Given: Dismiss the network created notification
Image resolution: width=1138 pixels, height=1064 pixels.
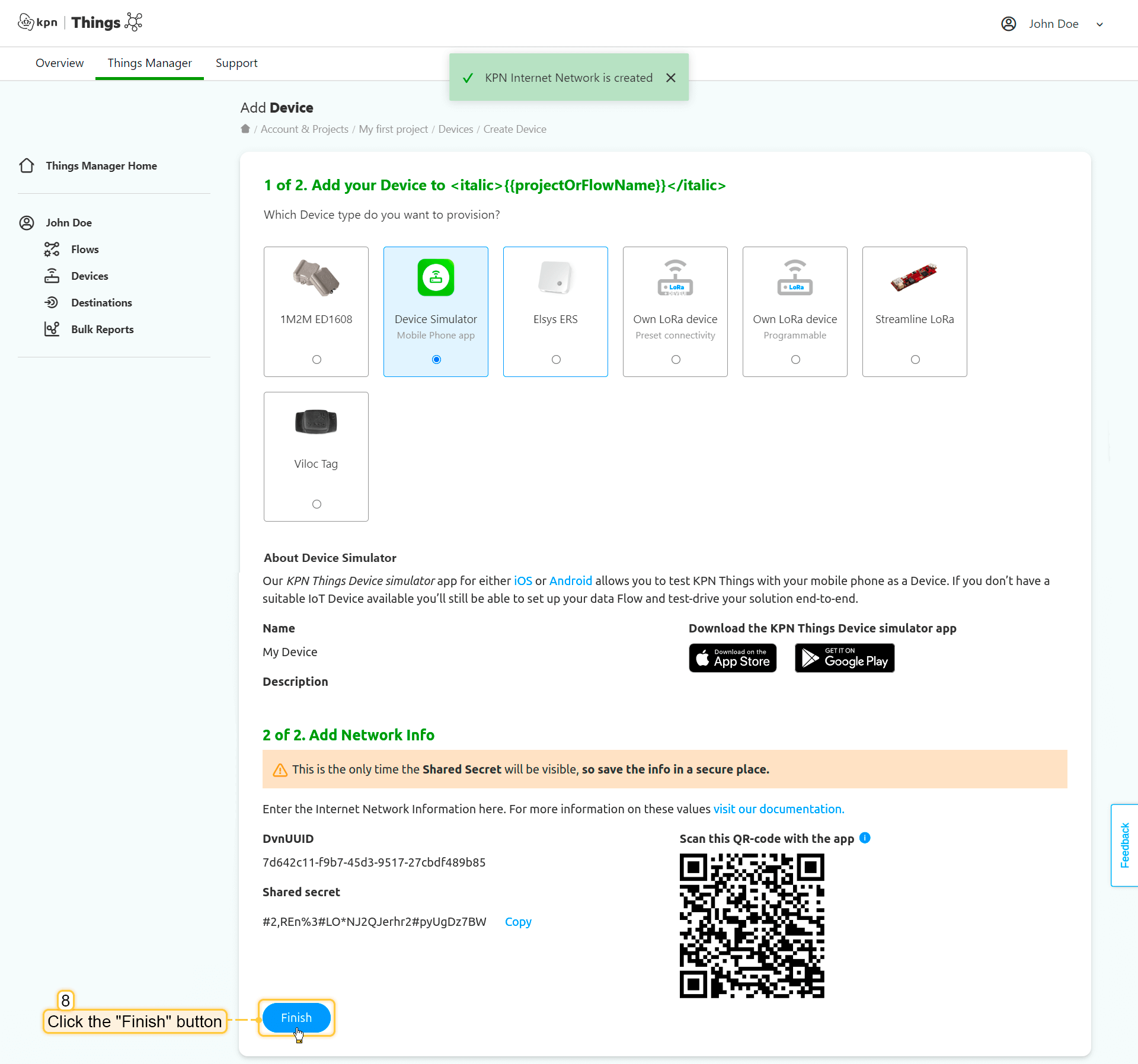Looking at the screenshot, I should [671, 78].
